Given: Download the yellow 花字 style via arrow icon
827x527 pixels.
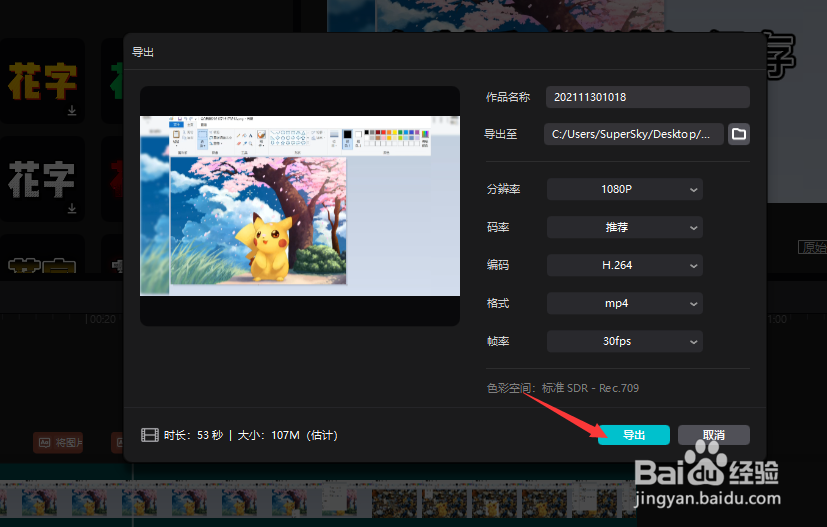Looking at the screenshot, I should [72, 111].
